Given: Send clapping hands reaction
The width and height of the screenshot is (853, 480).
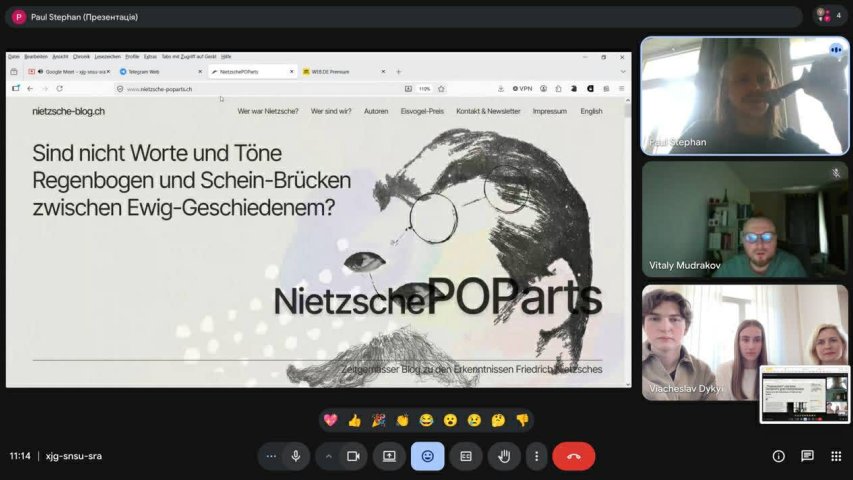Looking at the screenshot, I should (403, 420).
